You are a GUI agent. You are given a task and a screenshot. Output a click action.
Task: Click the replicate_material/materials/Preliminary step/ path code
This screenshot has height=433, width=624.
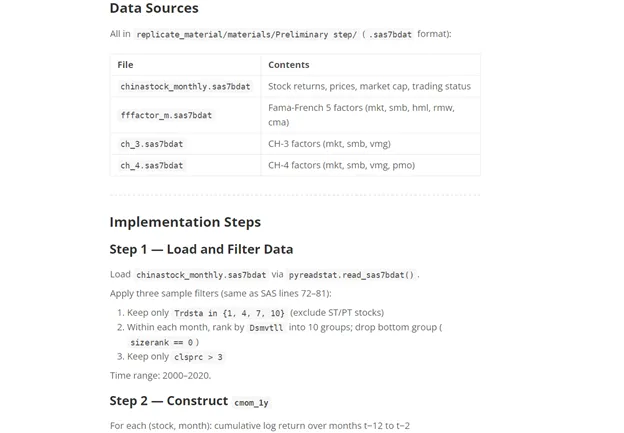pos(246,35)
